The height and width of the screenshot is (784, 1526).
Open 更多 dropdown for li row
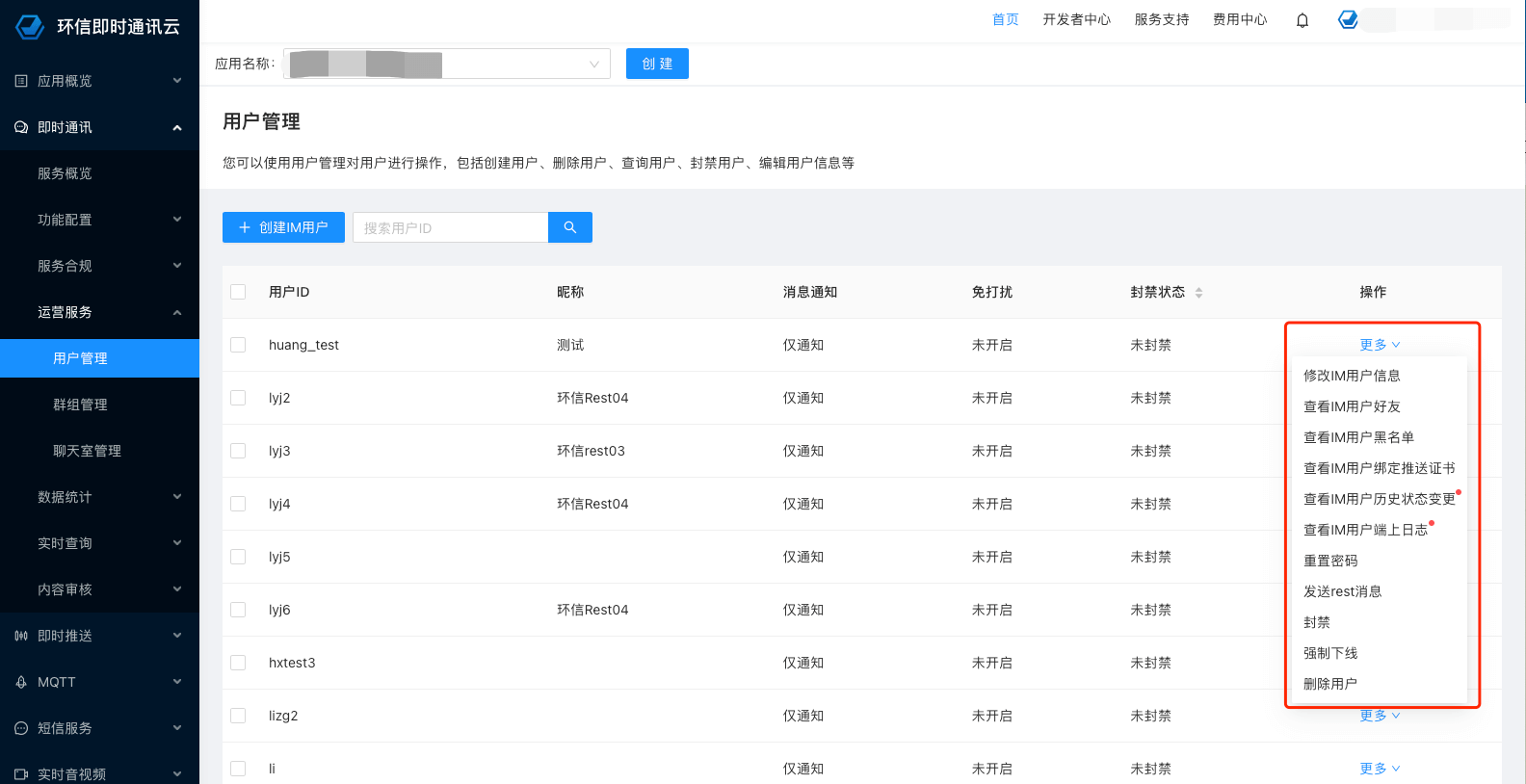(x=1380, y=769)
